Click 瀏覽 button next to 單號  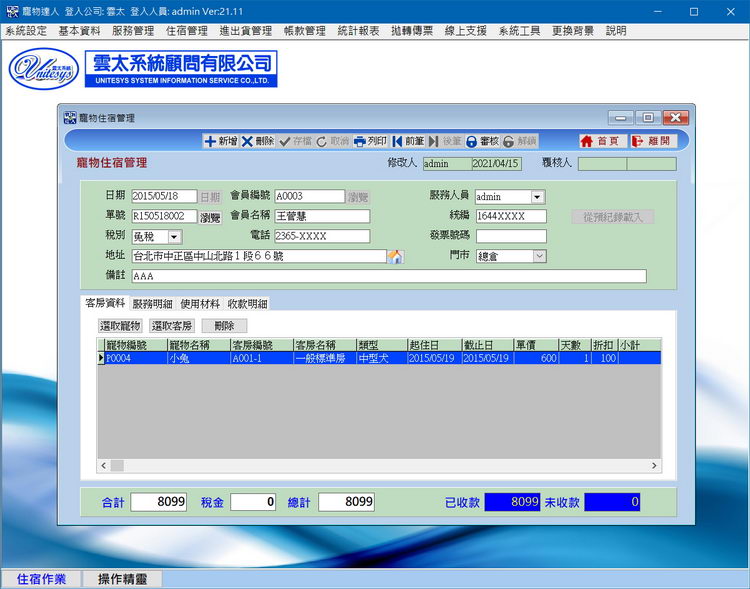pos(210,217)
